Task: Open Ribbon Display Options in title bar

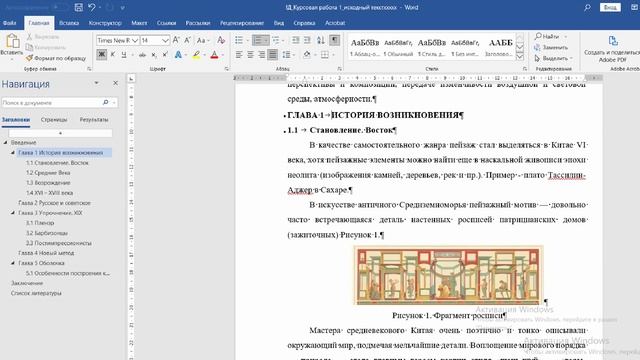Action: [x=635, y=7]
